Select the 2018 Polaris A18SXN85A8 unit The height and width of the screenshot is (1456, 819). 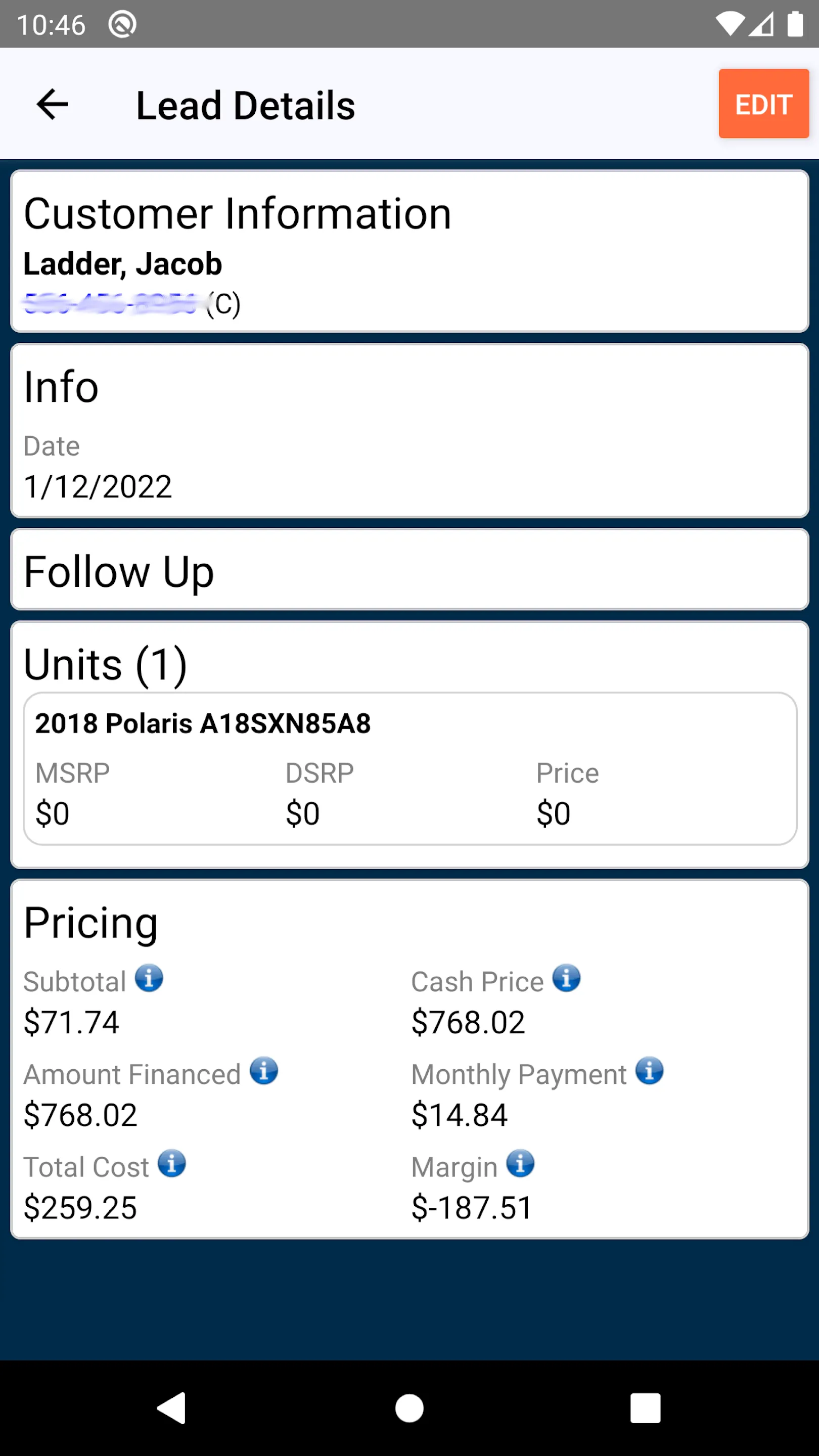pyautogui.click(x=410, y=768)
